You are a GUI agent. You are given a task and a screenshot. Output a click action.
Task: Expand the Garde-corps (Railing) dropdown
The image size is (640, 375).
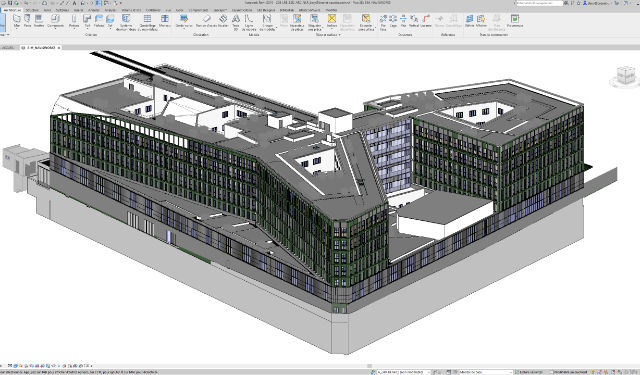tap(184, 29)
